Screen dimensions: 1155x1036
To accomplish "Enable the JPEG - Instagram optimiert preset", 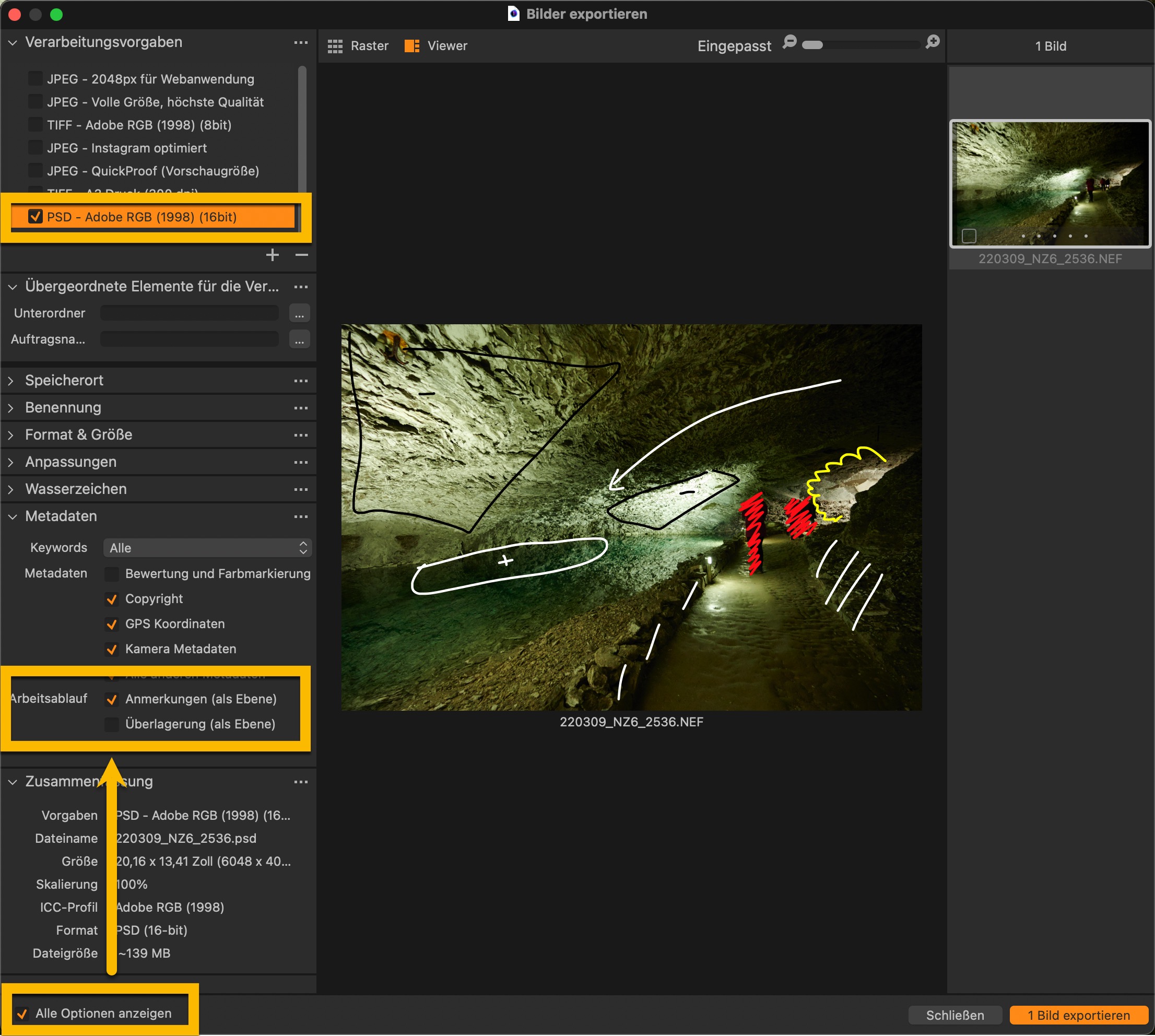I will coord(36,148).
